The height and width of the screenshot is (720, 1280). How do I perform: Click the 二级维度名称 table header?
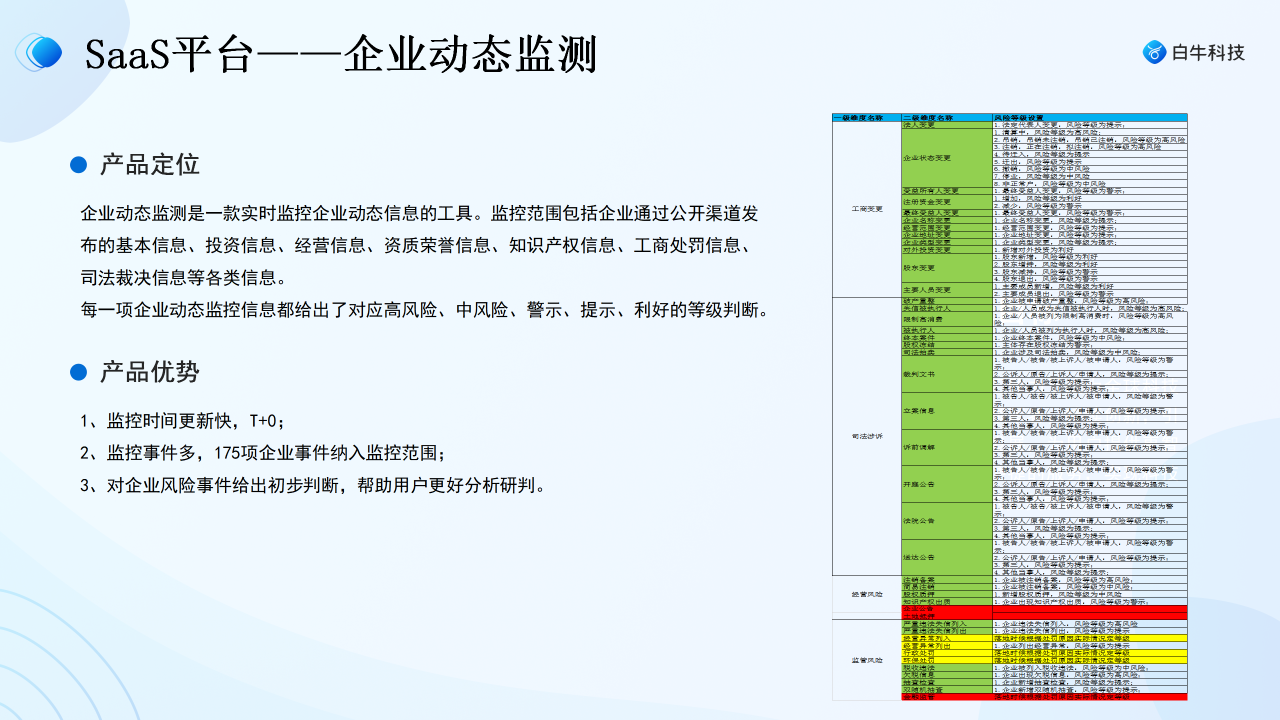click(x=946, y=117)
